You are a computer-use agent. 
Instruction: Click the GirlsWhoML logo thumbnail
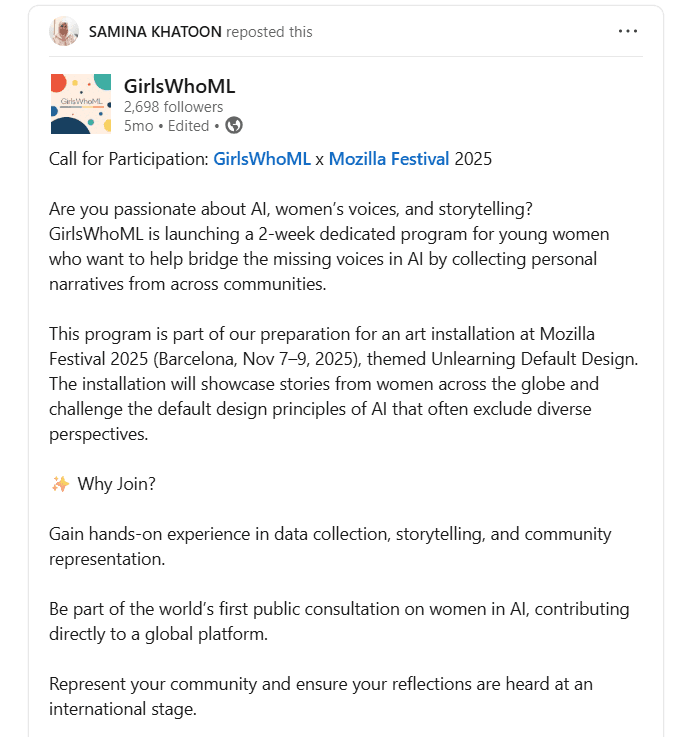pos(80,103)
